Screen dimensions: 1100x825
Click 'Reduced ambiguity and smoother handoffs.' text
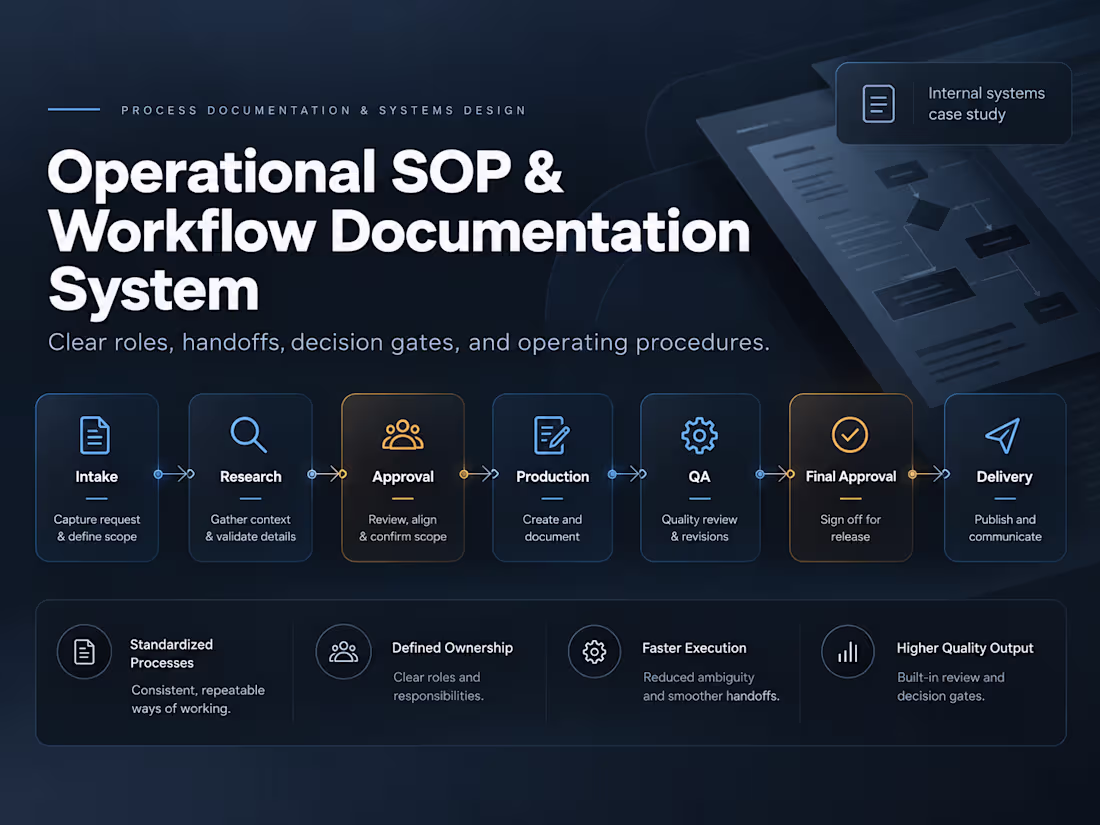[711, 687]
